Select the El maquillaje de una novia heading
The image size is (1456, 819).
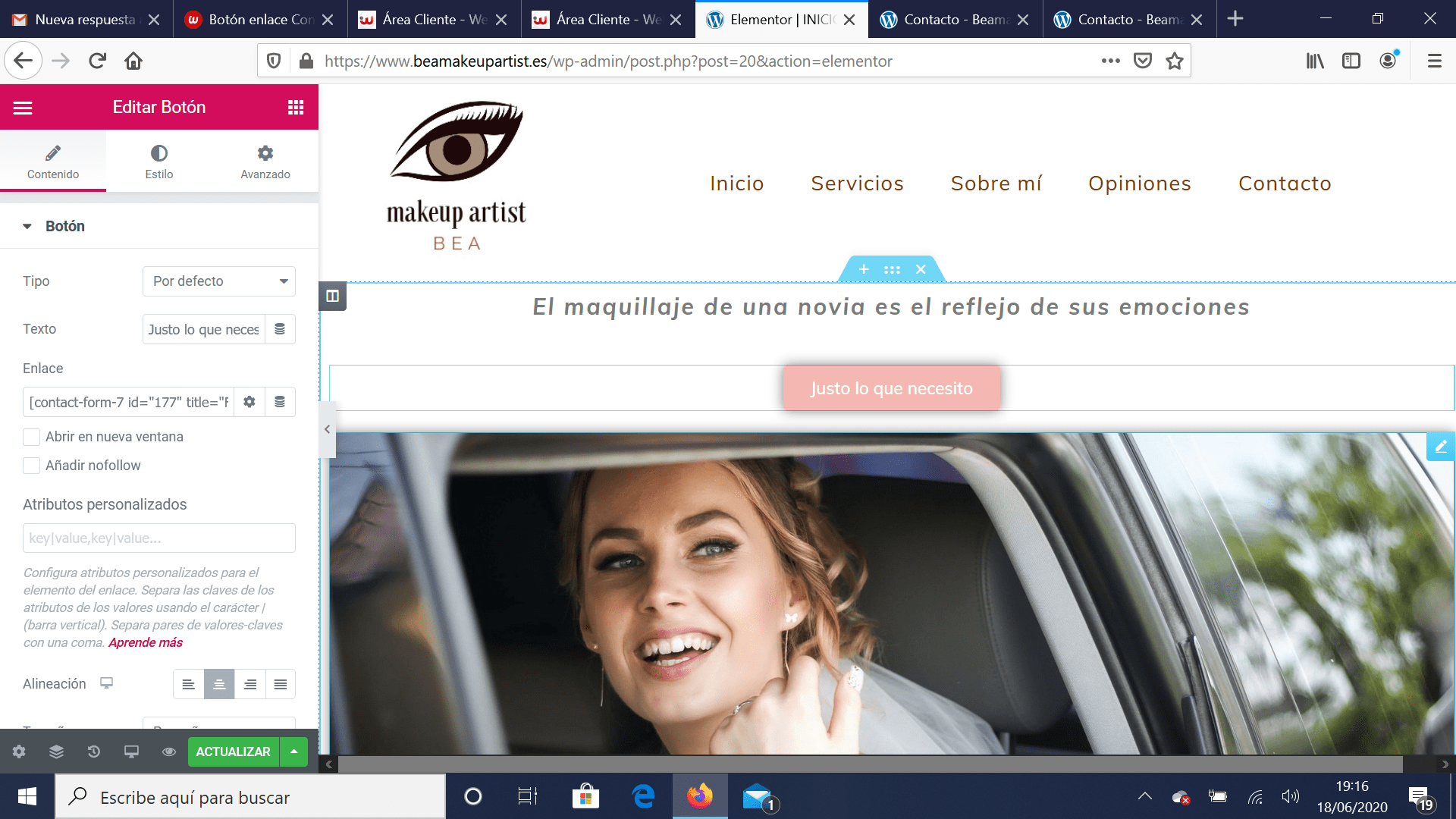(x=891, y=307)
